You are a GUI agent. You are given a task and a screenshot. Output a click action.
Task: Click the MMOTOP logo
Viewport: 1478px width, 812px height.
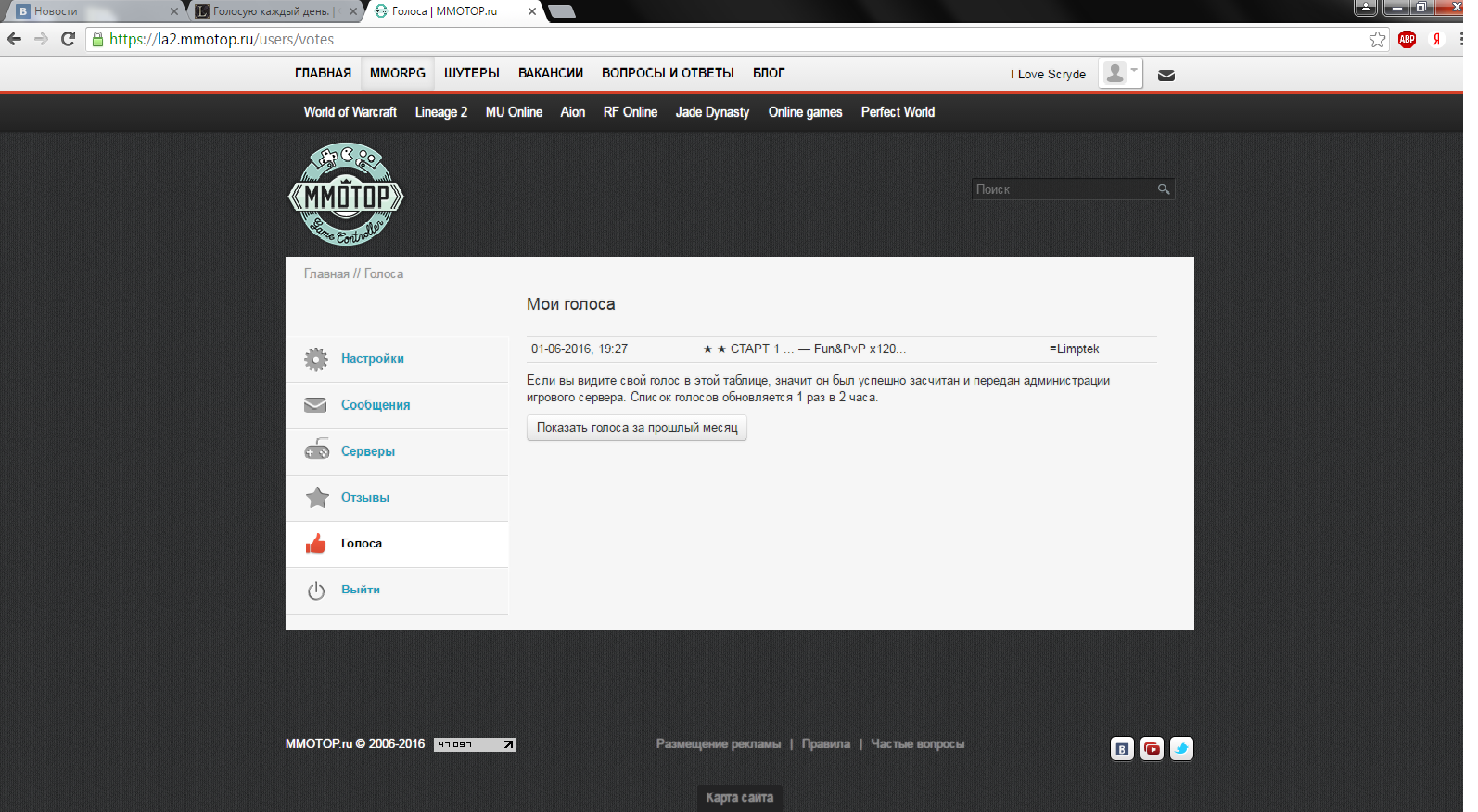click(x=346, y=195)
